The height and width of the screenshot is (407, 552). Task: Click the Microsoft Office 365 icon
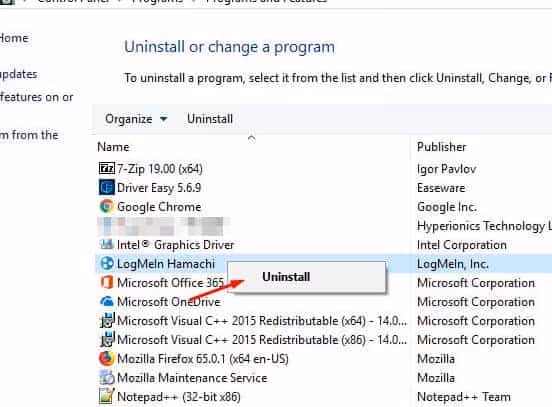[106, 282]
